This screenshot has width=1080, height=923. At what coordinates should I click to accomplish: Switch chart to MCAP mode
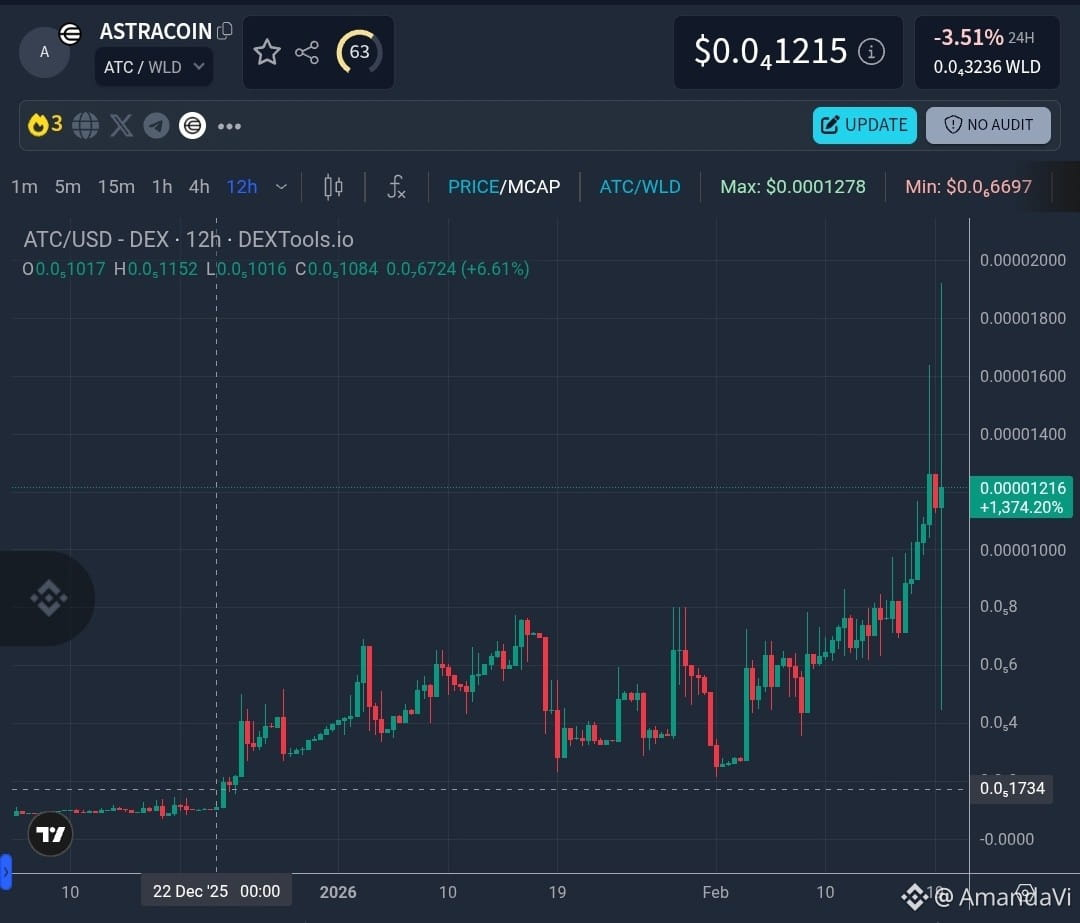point(534,187)
